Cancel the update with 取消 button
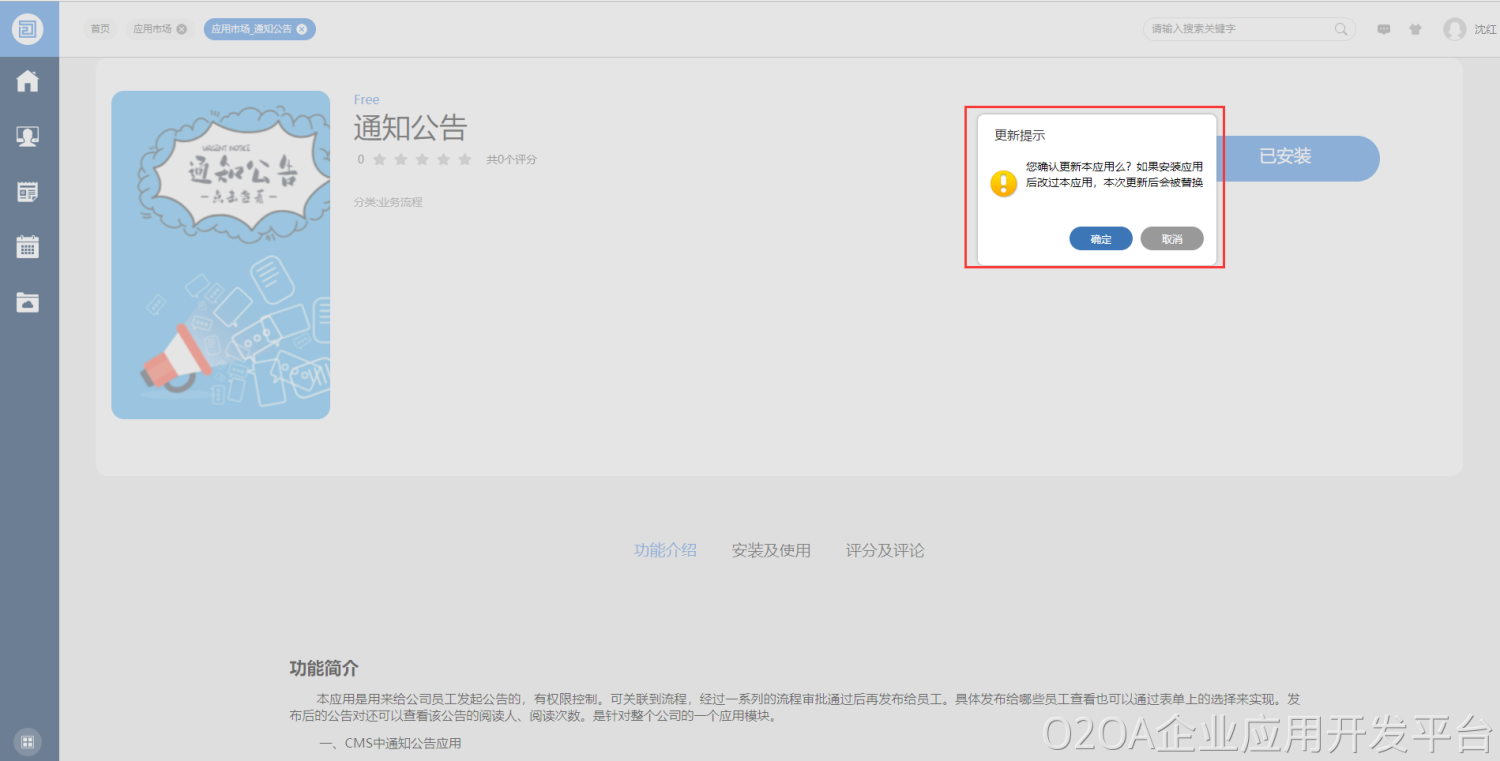 pyautogui.click(x=1171, y=239)
